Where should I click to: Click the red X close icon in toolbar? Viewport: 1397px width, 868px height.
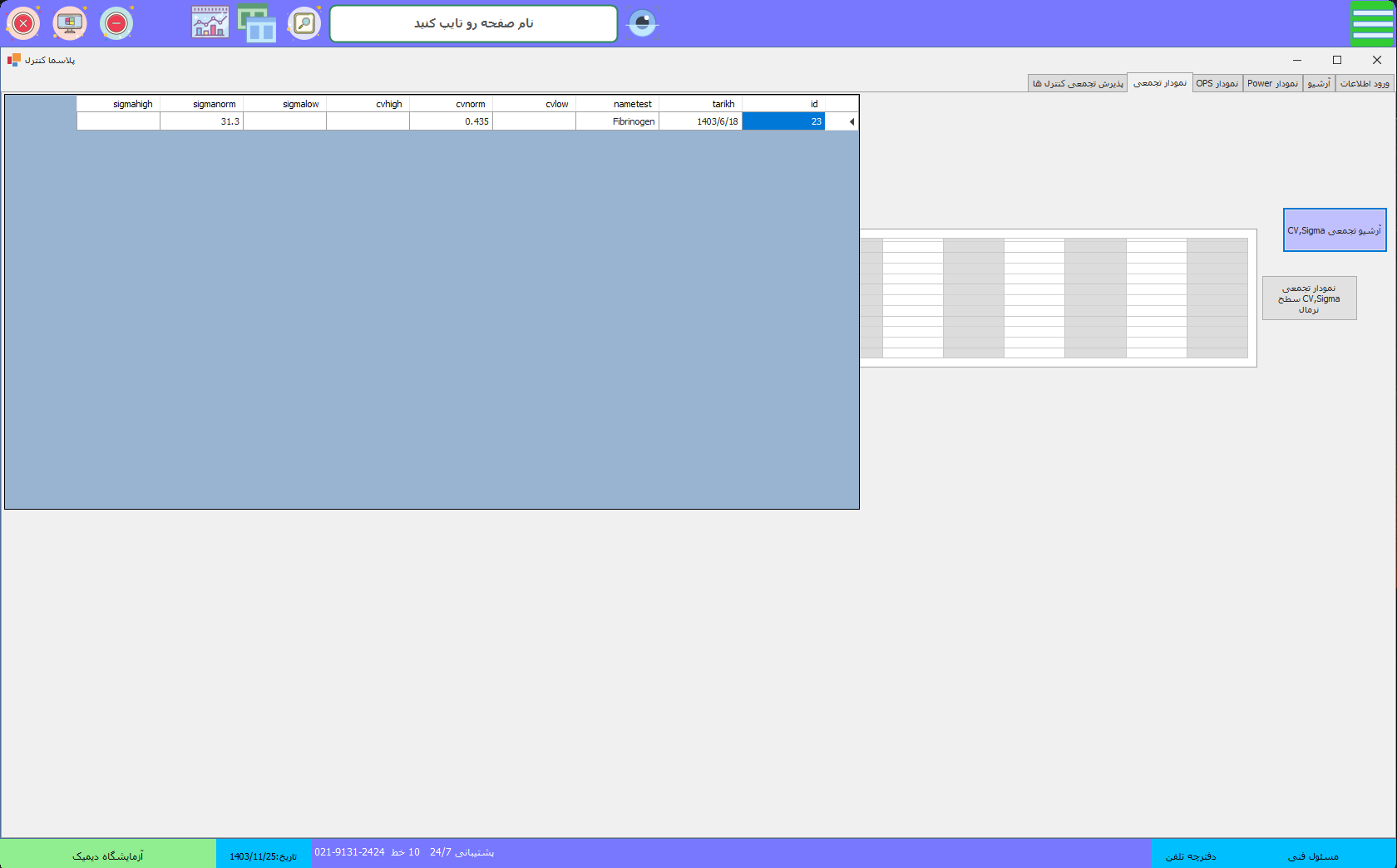click(23, 23)
